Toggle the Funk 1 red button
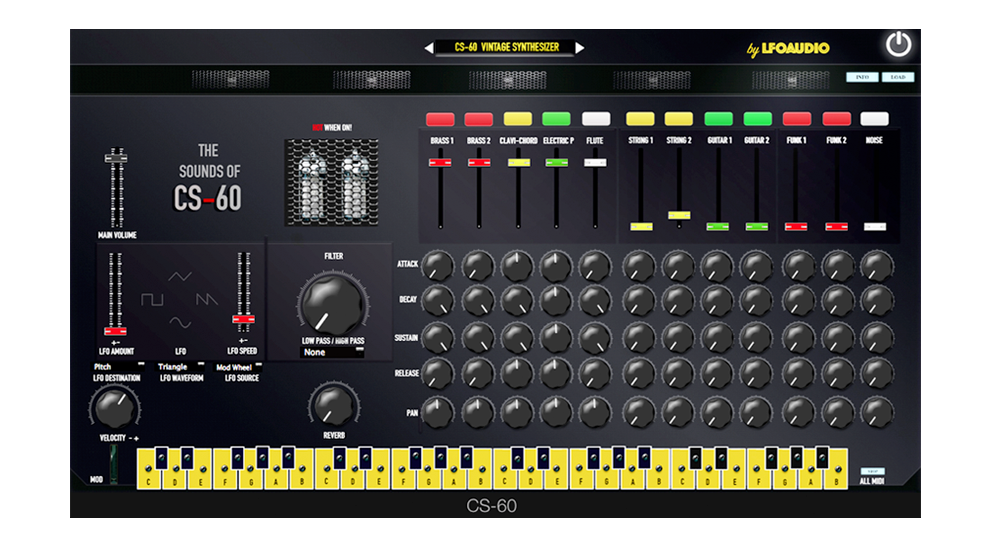 coord(797,119)
